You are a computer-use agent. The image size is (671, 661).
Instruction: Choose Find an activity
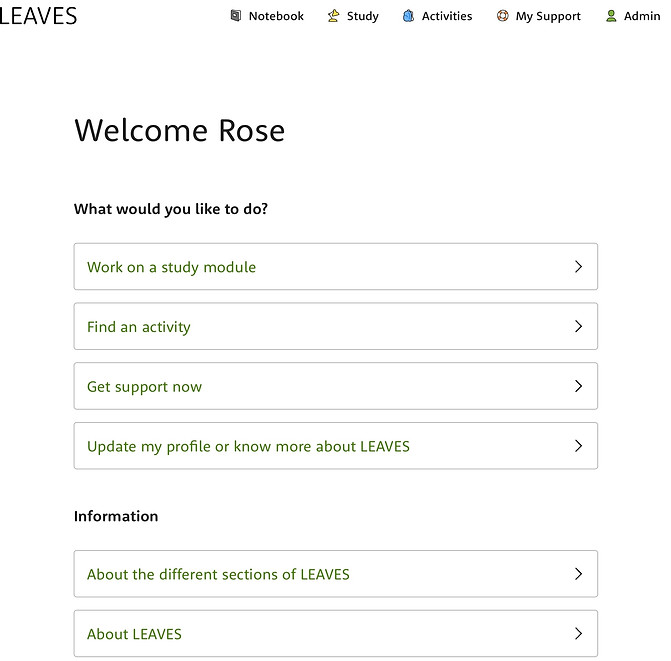[x=336, y=326]
